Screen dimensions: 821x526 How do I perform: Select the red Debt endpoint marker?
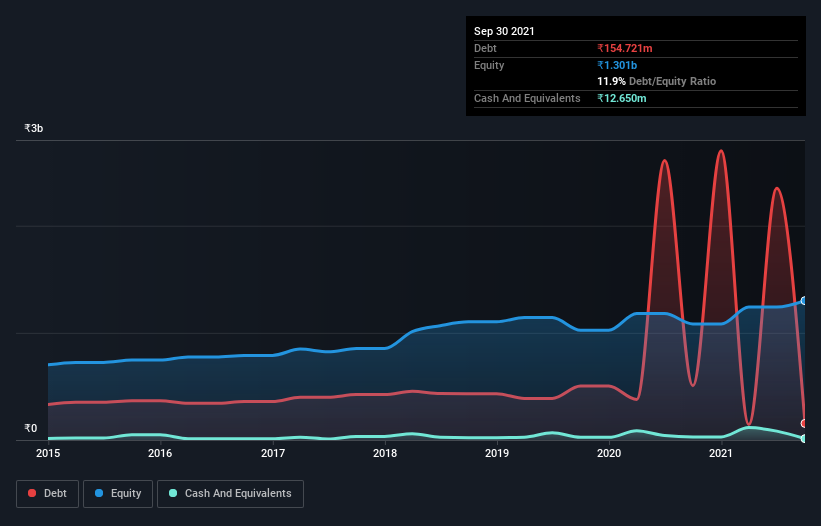pyautogui.click(x=804, y=423)
